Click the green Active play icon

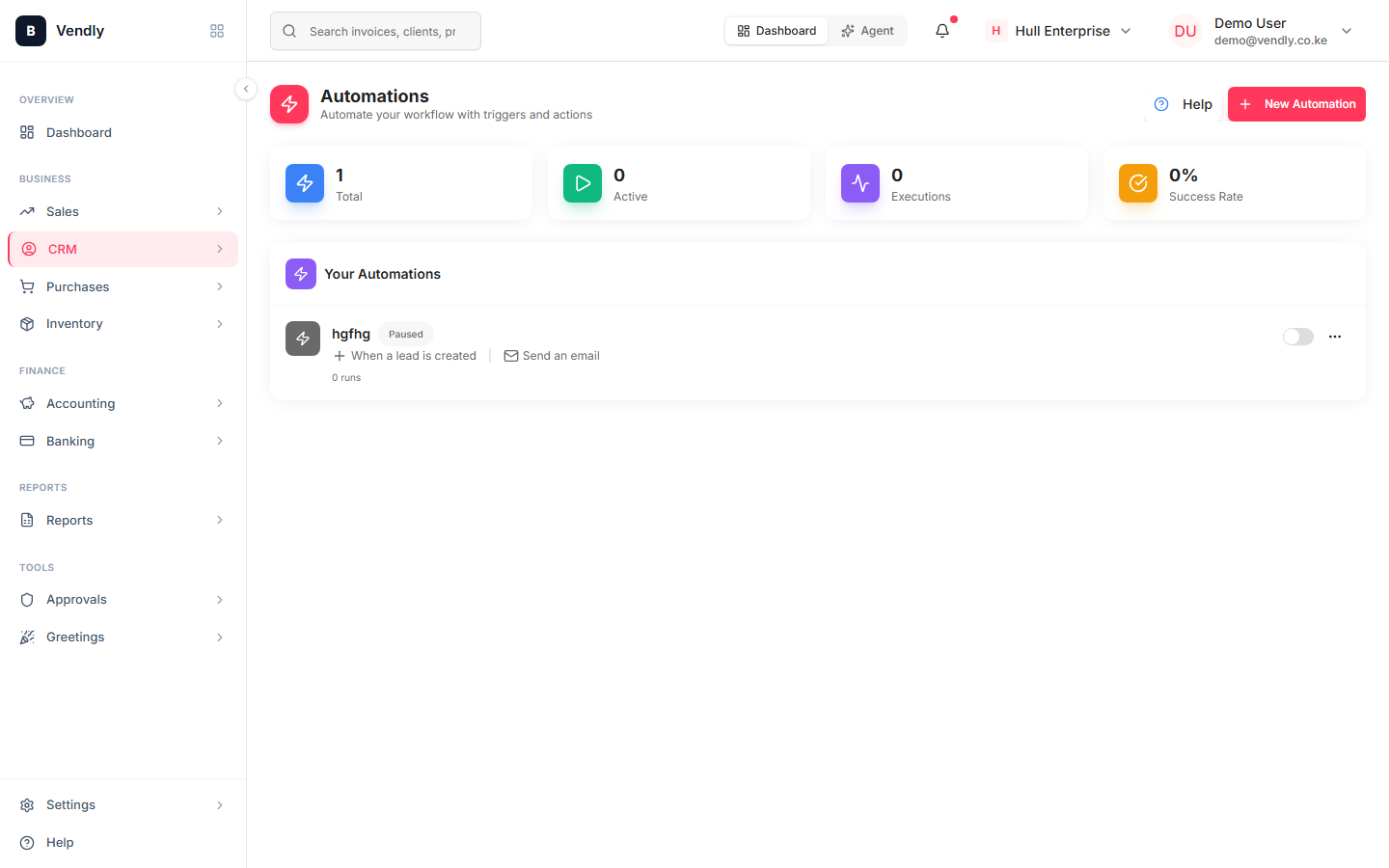(x=583, y=183)
